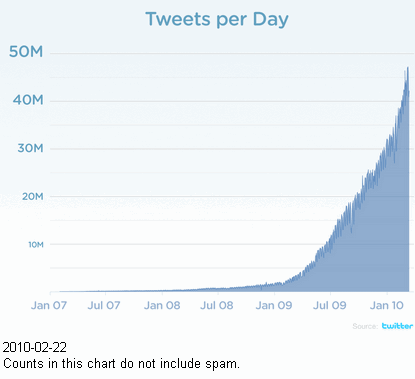The width and height of the screenshot is (415, 379).
Task: Click the Jul 07 x-axis label
Action: pos(104,305)
